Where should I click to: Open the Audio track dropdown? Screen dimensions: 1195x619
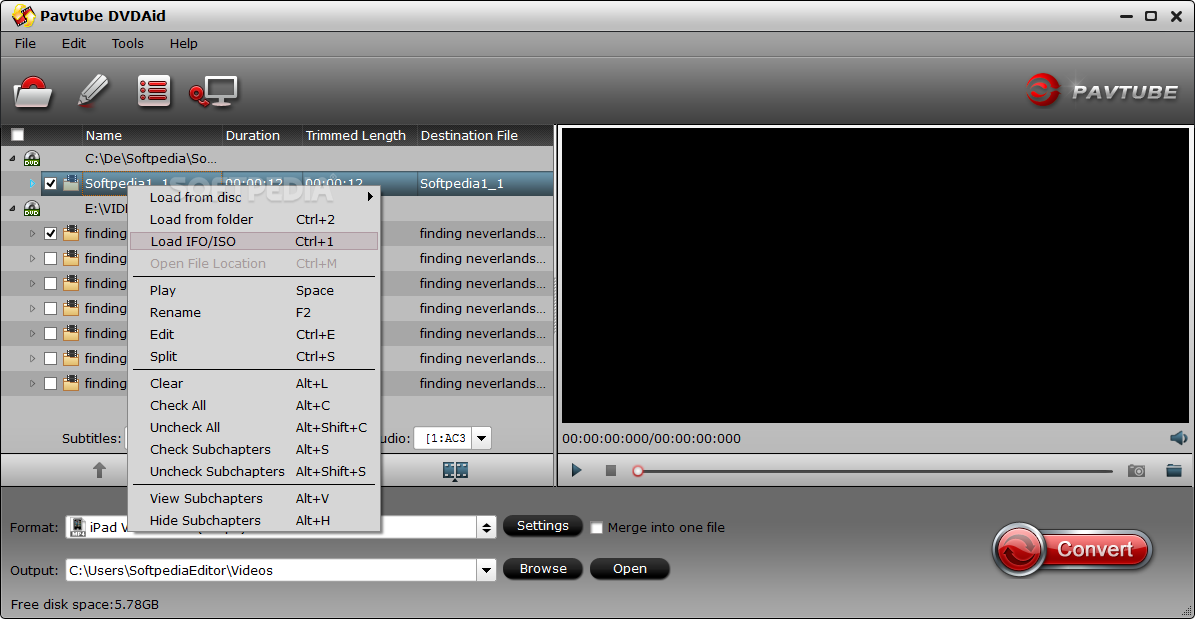click(482, 438)
